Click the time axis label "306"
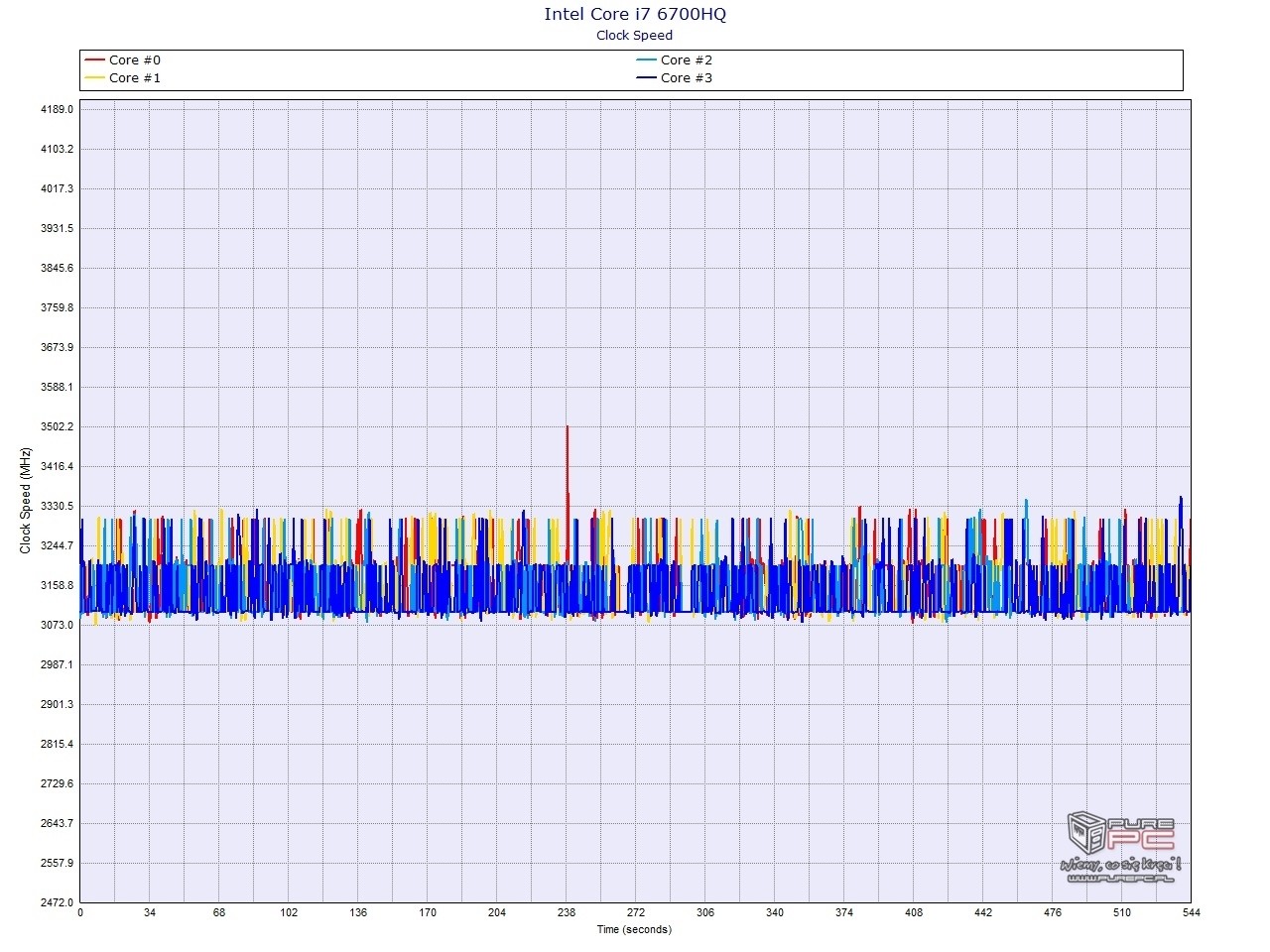This screenshot has height=952, width=1270. pyautogui.click(x=705, y=913)
